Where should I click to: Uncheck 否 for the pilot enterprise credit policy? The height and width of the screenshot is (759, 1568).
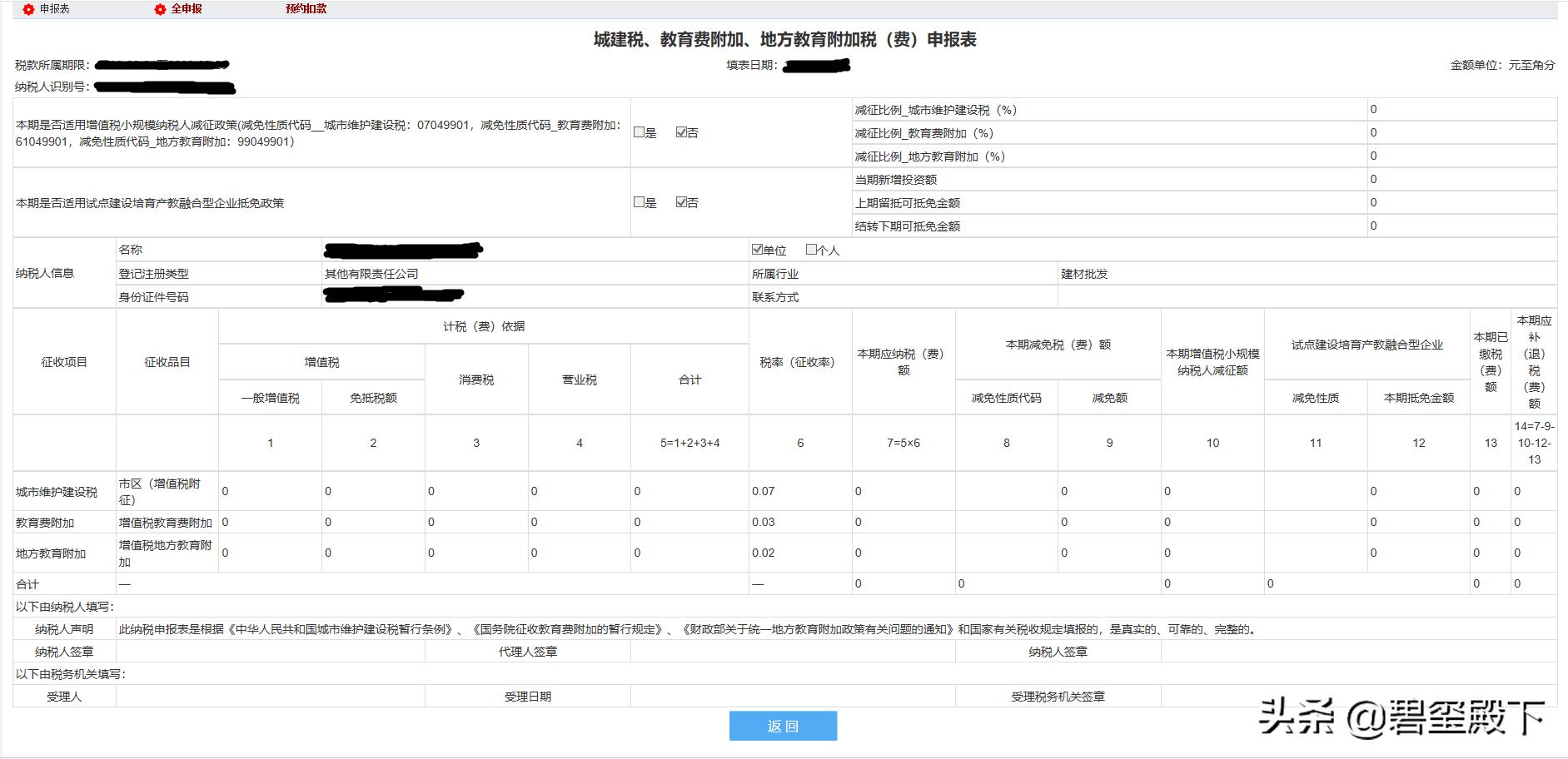tap(681, 202)
